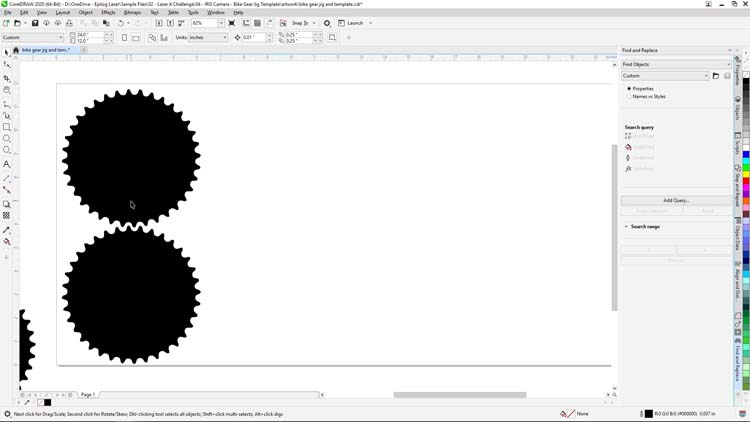The height and width of the screenshot is (422, 750).
Task: Select the Shape edit tool
Action: pos(7,65)
